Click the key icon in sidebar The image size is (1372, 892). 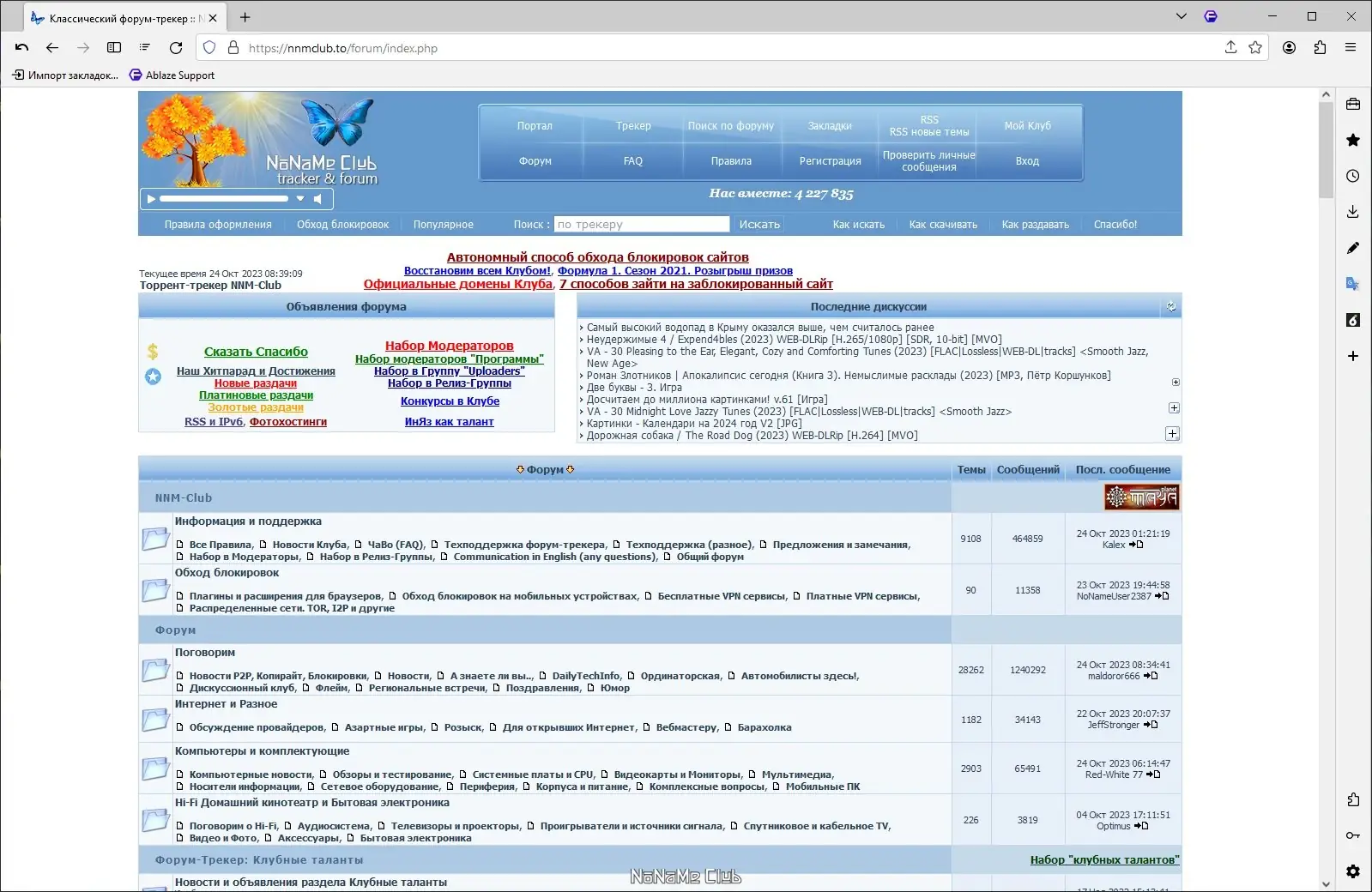(1353, 835)
